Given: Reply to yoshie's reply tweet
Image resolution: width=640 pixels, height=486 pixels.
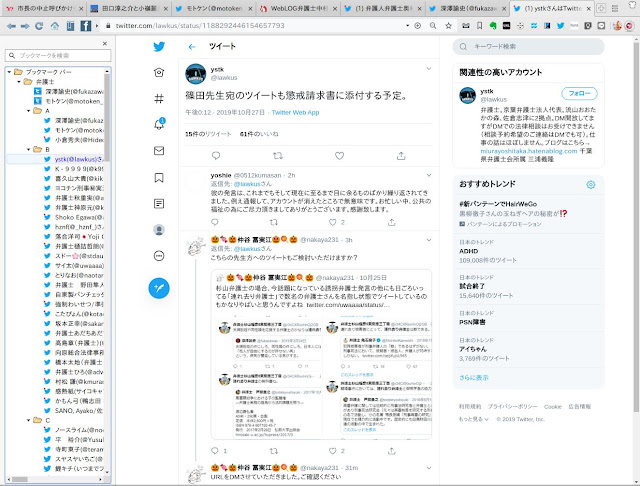Looking at the screenshot, I should tap(215, 222).
